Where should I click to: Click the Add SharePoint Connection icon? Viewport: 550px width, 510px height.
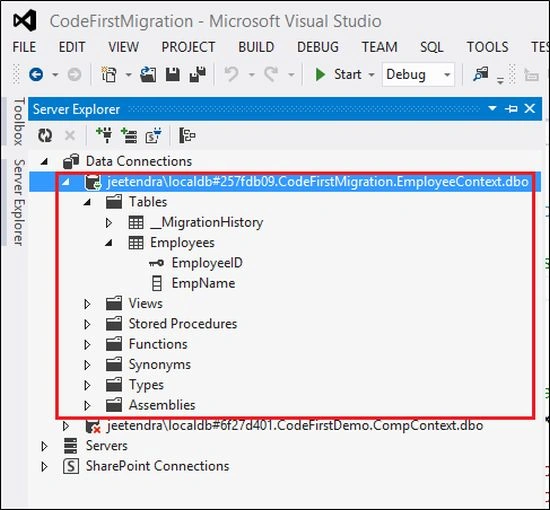(153, 135)
